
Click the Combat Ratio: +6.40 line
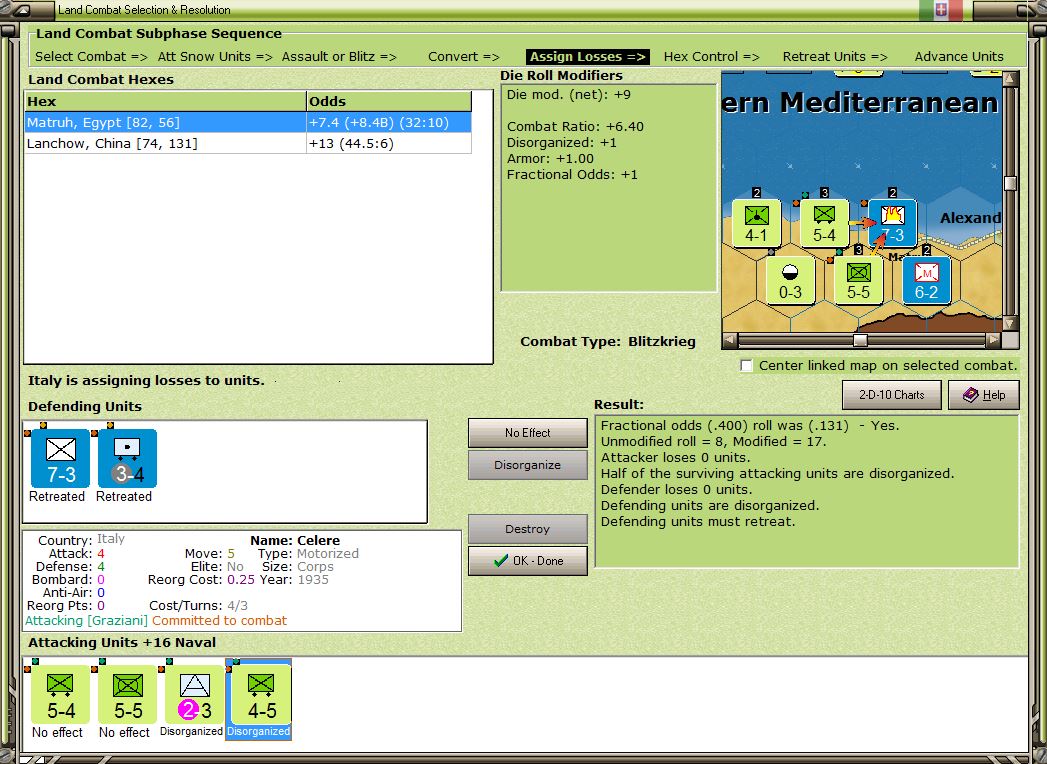coord(575,127)
